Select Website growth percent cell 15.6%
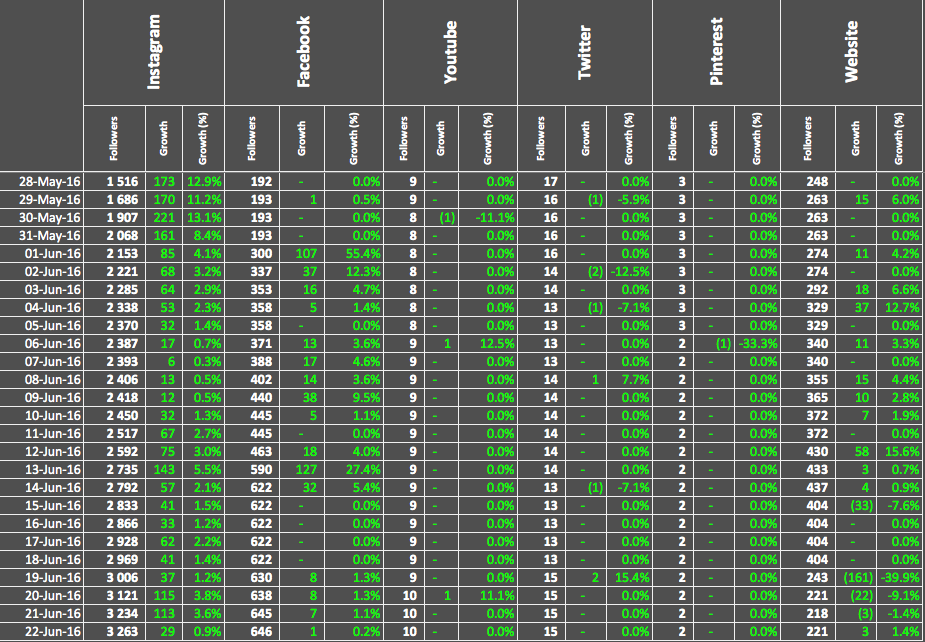The width and height of the screenshot is (925, 642). click(x=900, y=451)
